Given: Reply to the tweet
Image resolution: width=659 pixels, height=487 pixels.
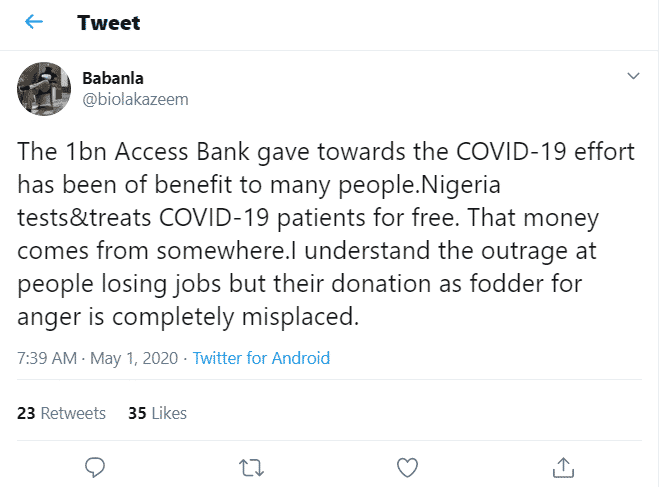Looking at the screenshot, I should coord(95,466).
